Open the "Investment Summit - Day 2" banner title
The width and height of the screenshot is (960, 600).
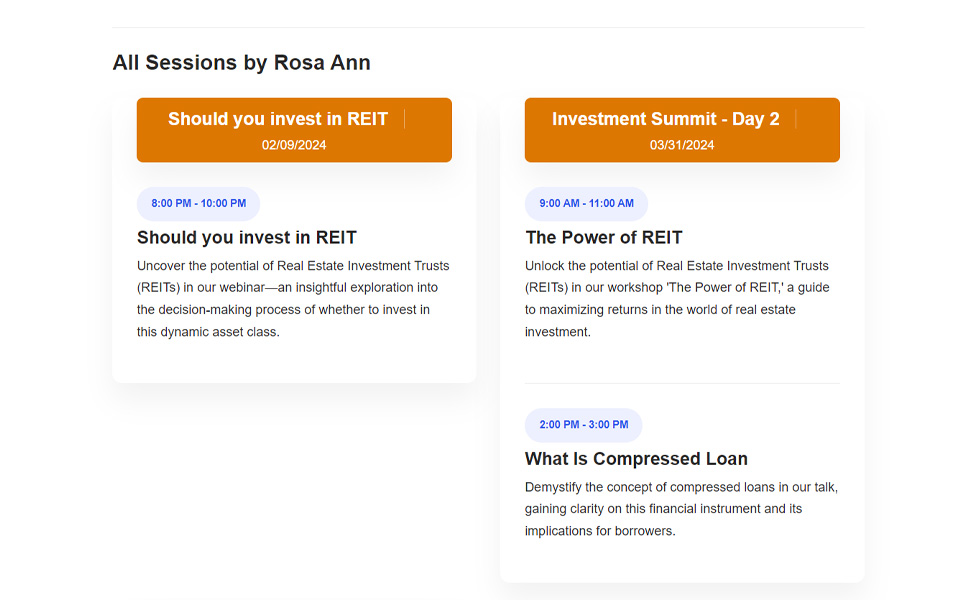point(665,119)
